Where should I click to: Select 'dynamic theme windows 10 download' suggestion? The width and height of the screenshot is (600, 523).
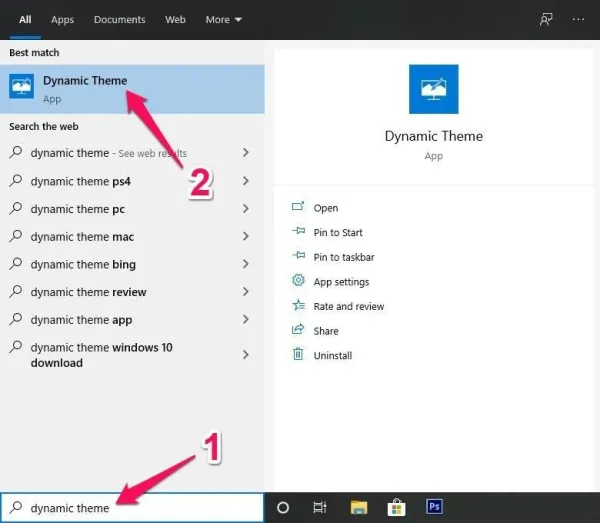[x=101, y=355]
